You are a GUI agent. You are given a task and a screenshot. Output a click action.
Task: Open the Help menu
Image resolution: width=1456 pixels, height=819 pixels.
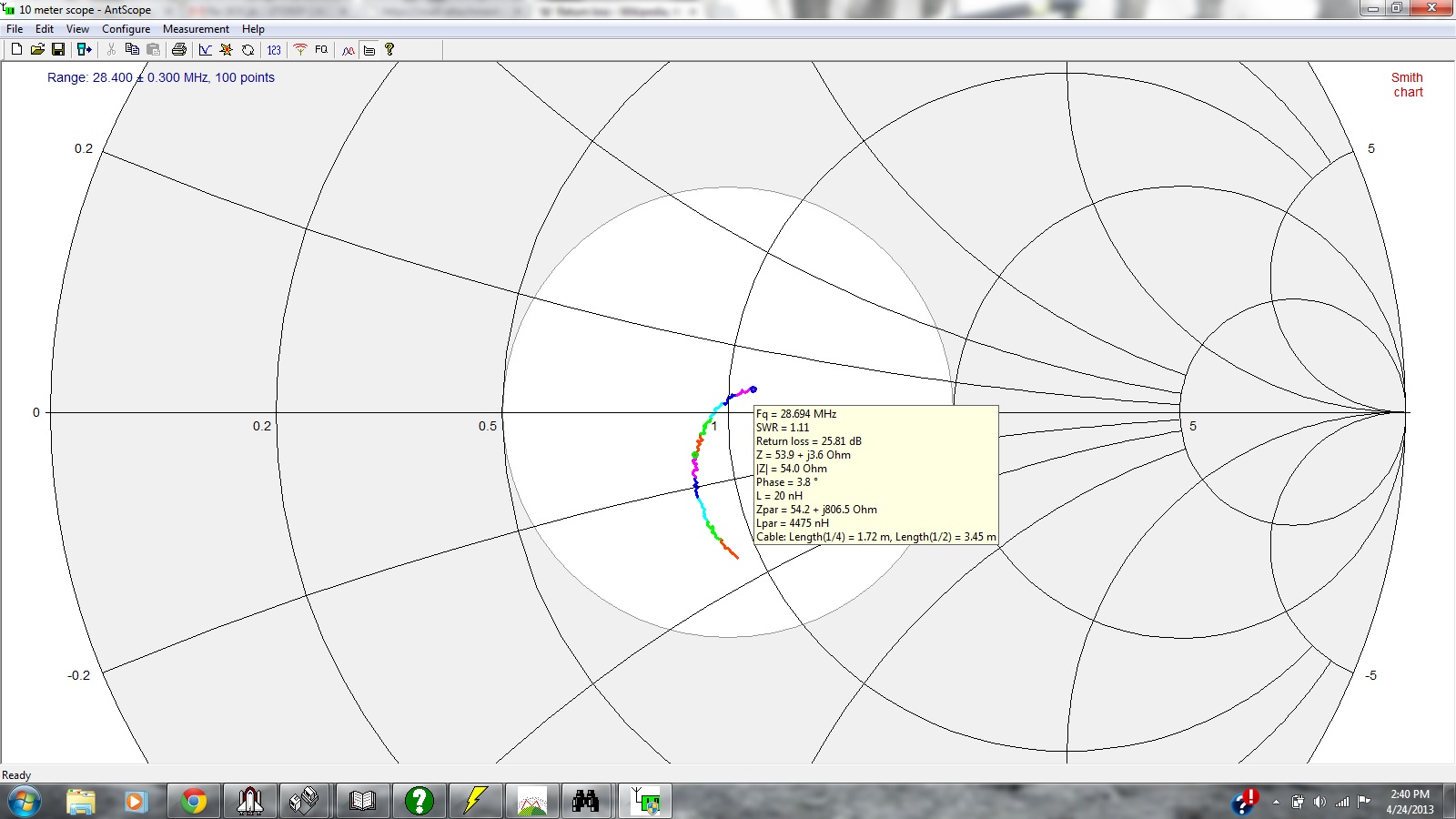pos(253,29)
